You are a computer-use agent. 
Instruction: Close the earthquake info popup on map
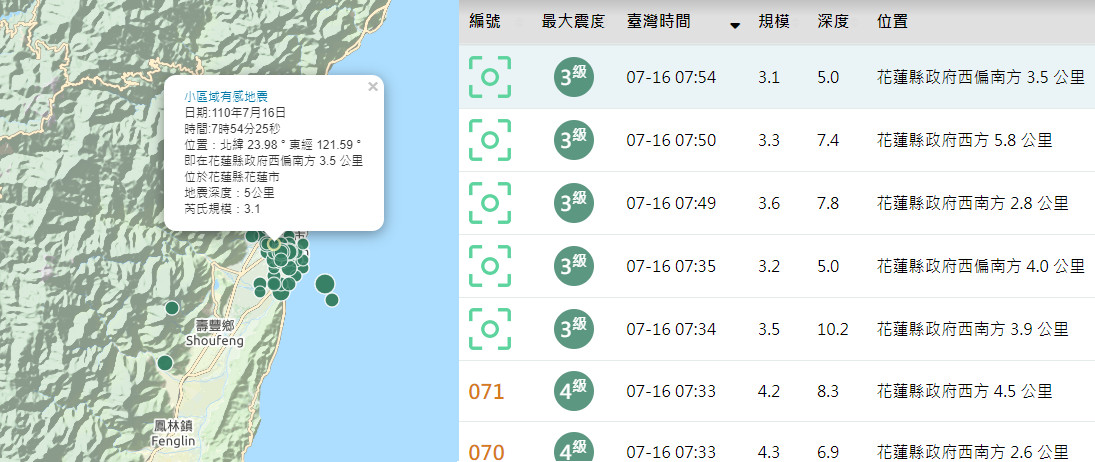[x=373, y=87]
